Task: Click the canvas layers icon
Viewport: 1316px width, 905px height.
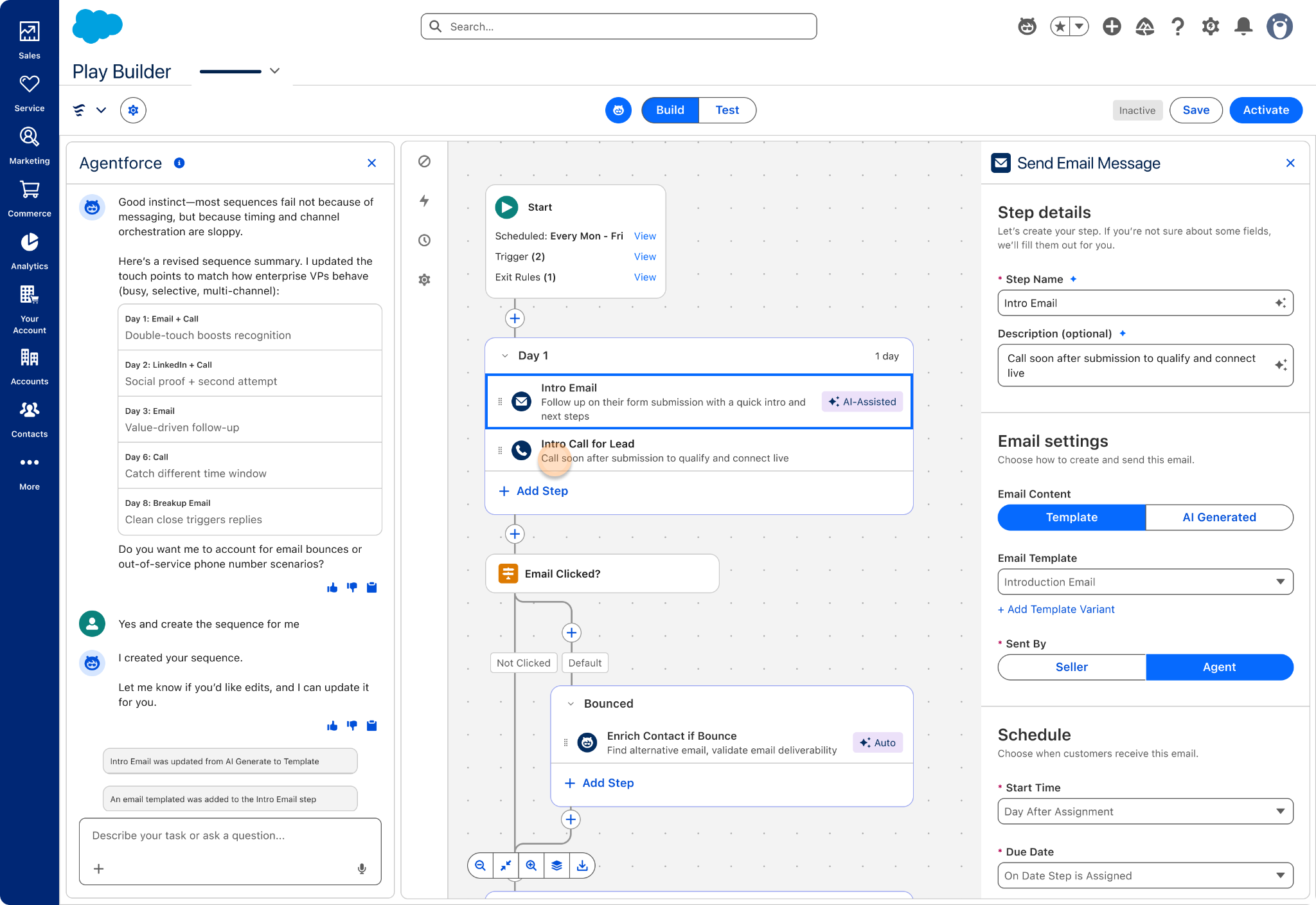Action: (556, 865)
